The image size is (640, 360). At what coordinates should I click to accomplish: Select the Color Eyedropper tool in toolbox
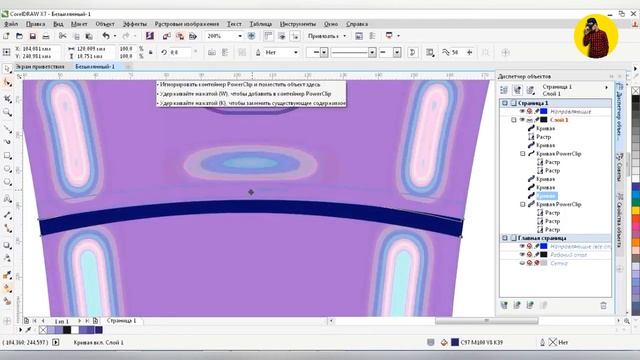click(x=7, y=275)
